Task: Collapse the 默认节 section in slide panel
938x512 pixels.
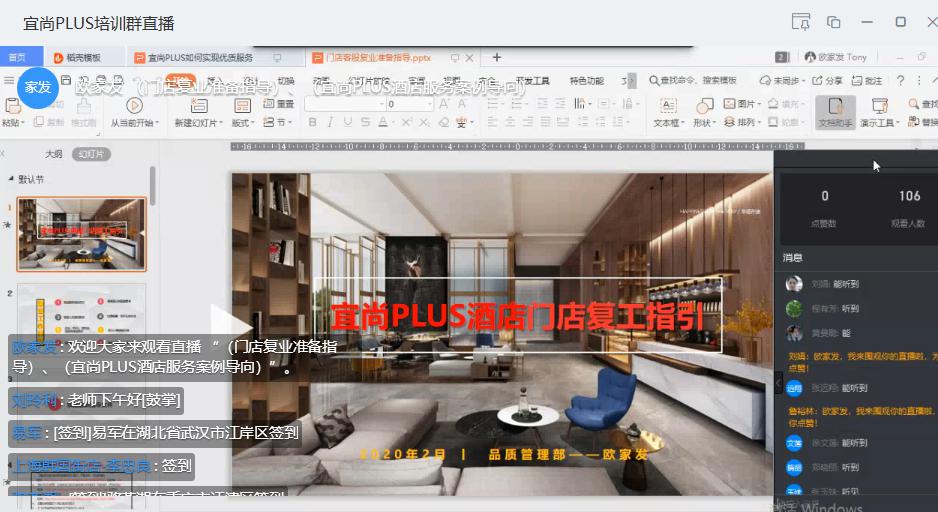Action: [x=11, y=179]
